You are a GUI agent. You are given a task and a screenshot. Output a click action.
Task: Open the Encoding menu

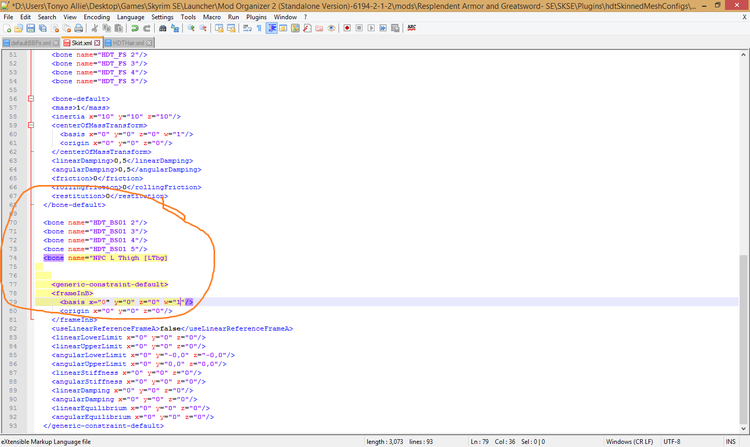[x=97, y=17]
